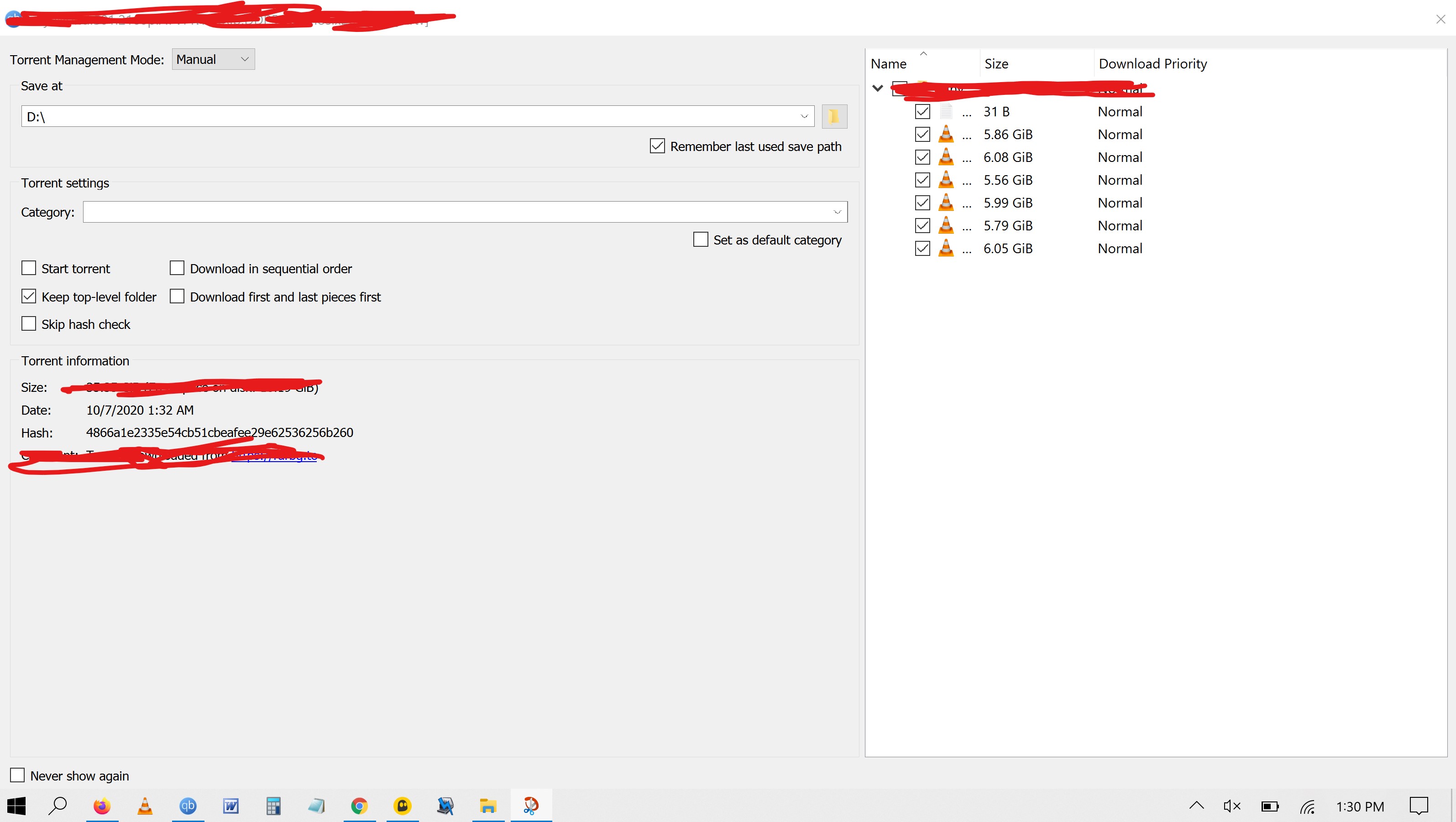
Task: Switch to Google Chrome in taskbar
Action: [359, 806]
